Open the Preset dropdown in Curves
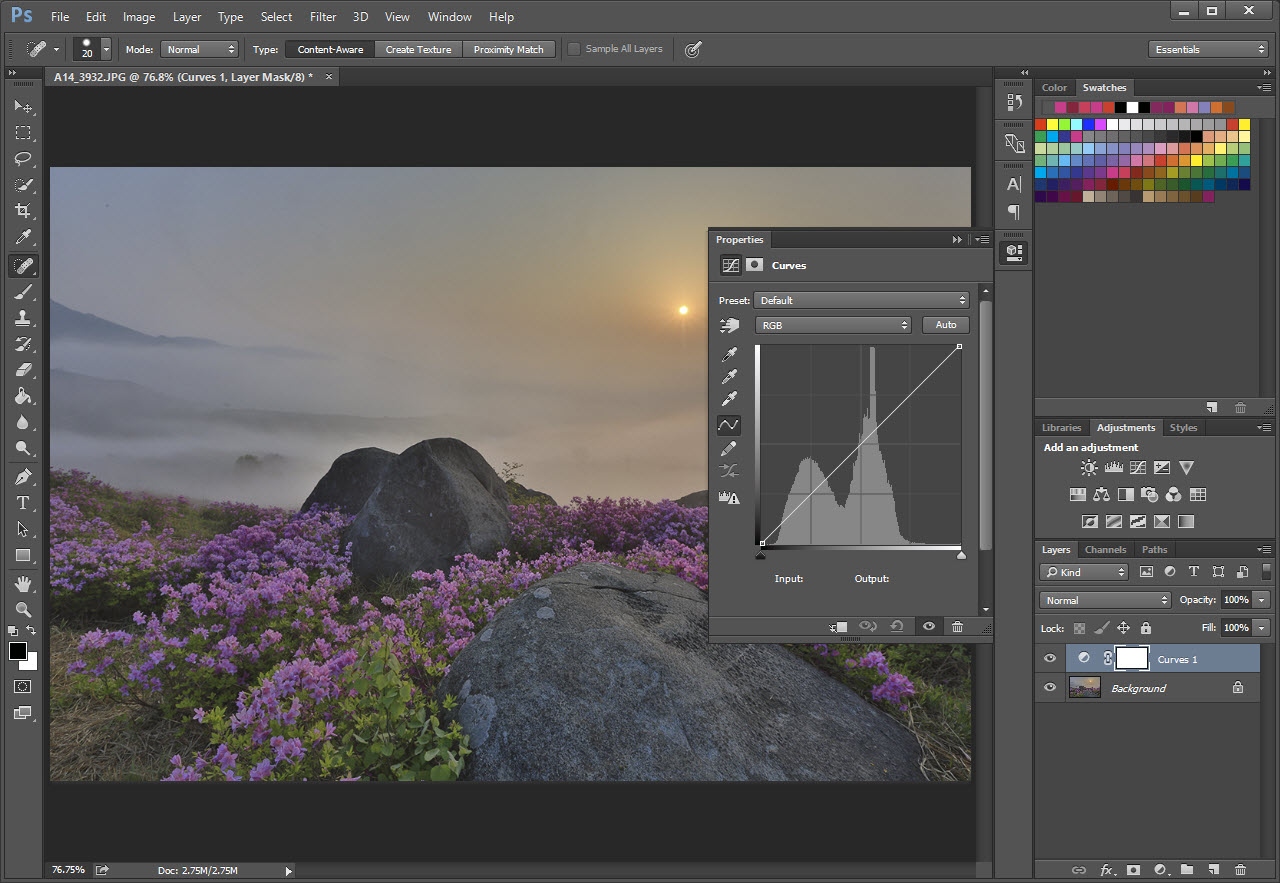Viewport: 1280px width, 883px height. pyautogui.click(x=862, y=300)
